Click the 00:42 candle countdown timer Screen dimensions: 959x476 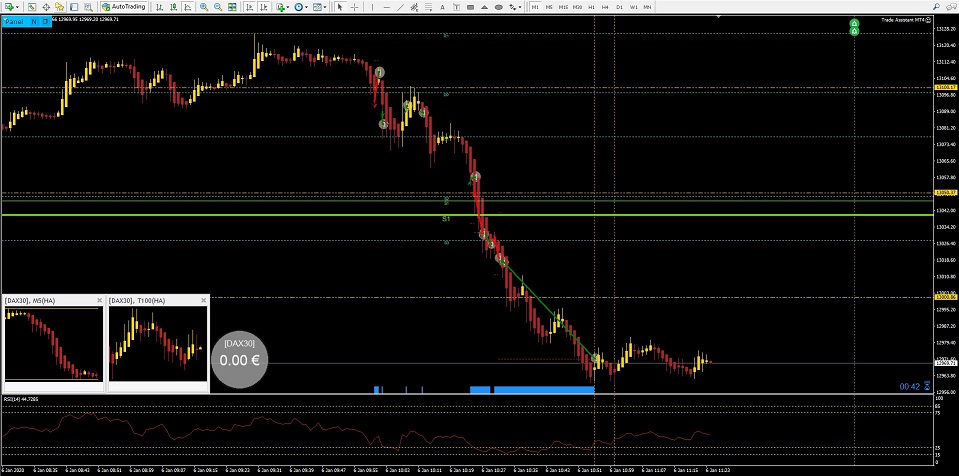(909, 387)
